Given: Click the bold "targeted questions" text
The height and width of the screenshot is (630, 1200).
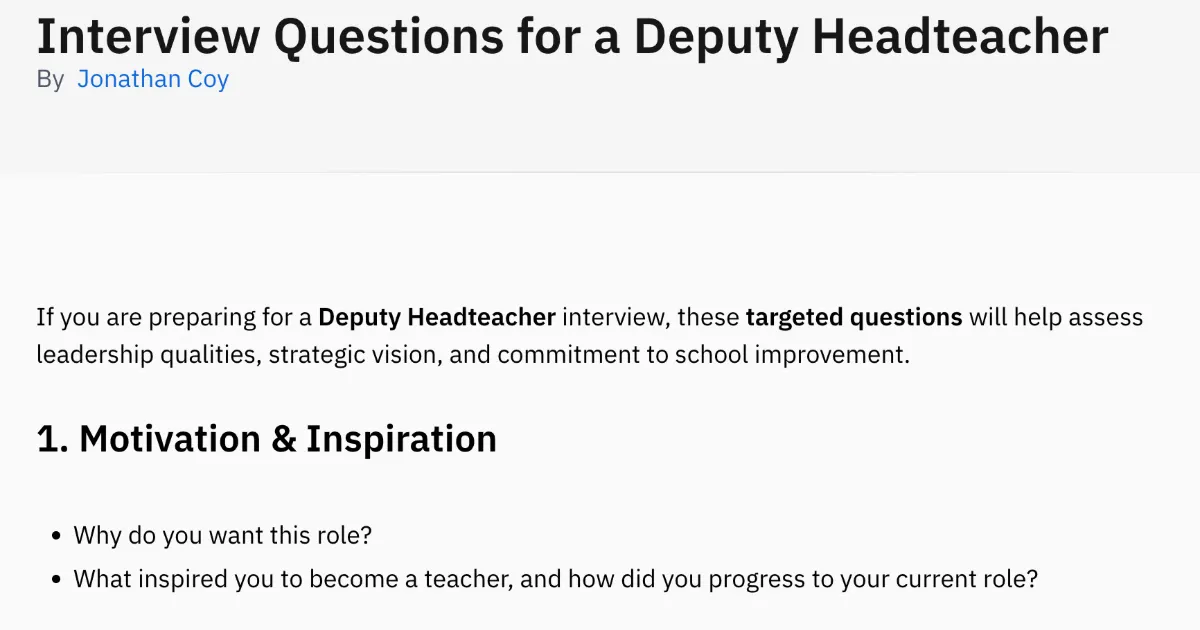Looking at the screenshot, I should point(853,318).
